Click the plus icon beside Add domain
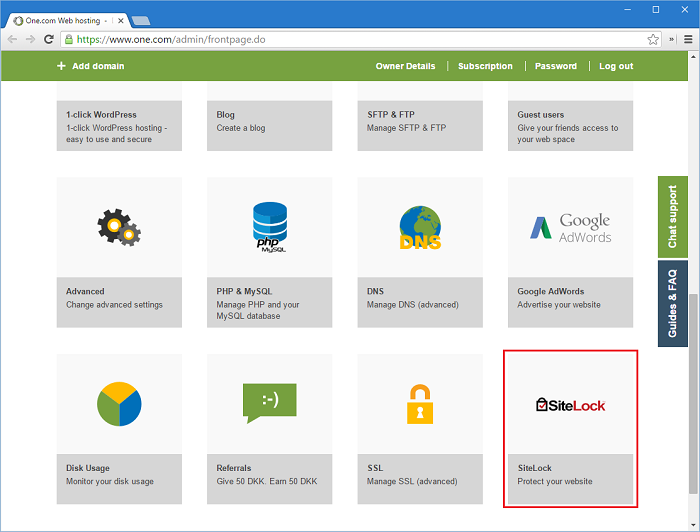The image size is (700, 532). coord(61,66)
